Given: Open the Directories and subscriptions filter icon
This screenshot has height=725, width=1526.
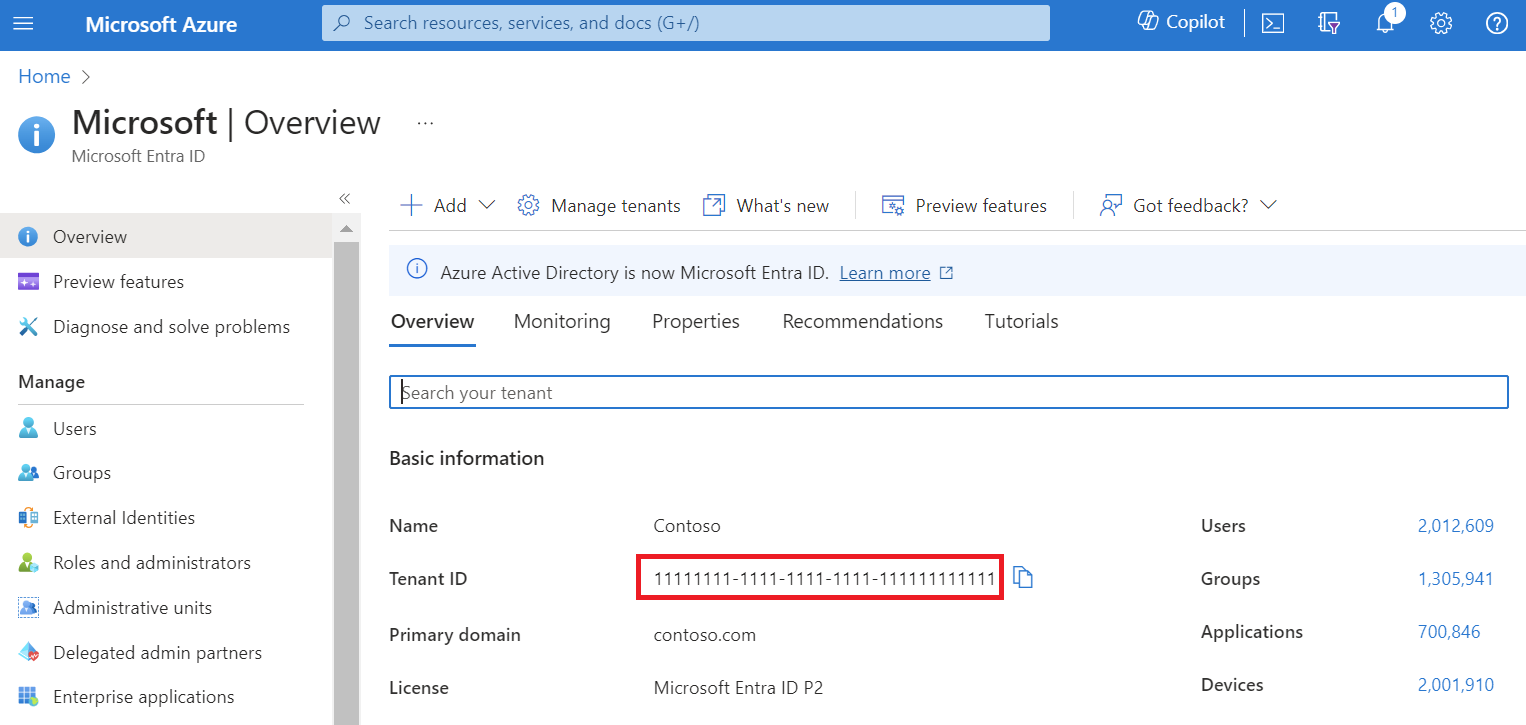Looking at the screenshot, I should 1329,23.
